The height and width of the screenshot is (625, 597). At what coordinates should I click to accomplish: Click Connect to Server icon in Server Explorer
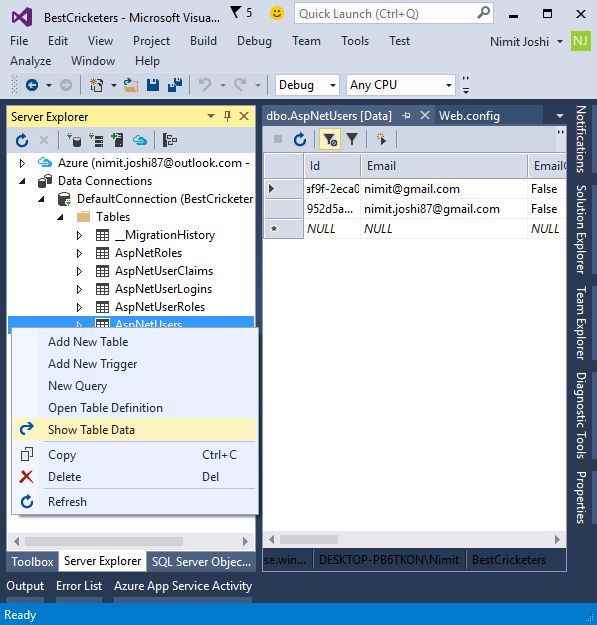tap(96, 140)
